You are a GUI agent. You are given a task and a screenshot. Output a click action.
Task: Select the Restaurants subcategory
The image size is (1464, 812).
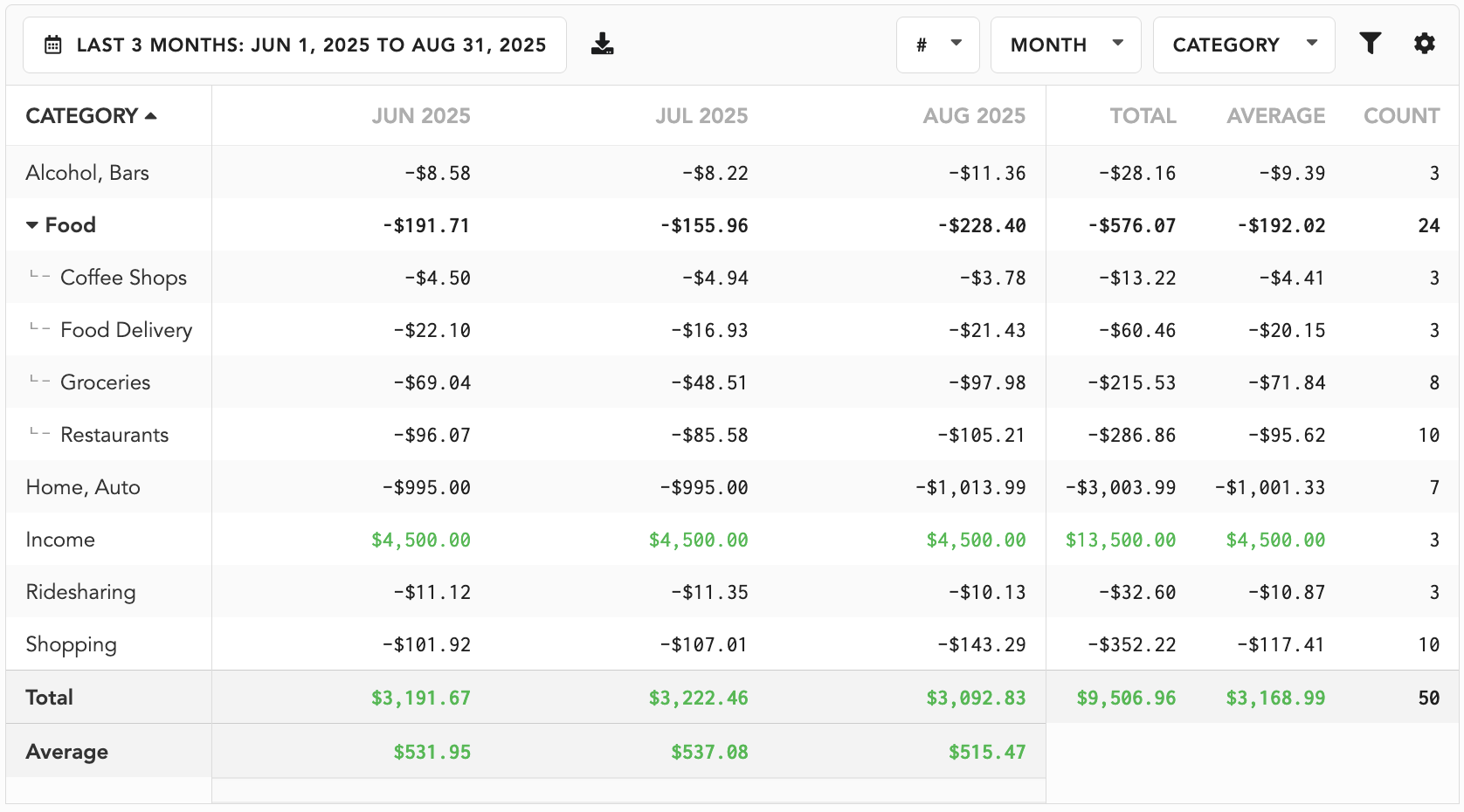pyautogui.click(x=114, y=434)
